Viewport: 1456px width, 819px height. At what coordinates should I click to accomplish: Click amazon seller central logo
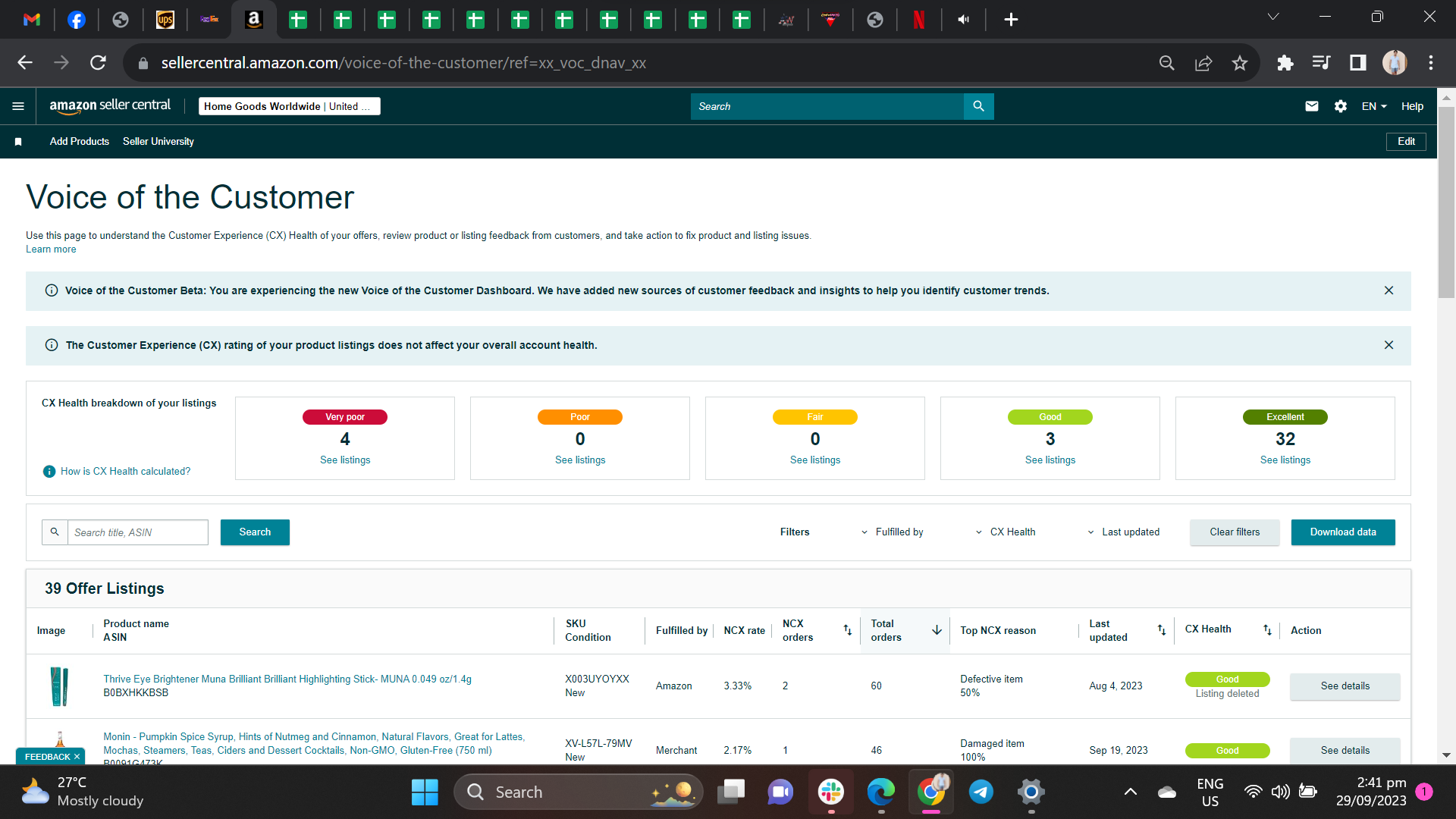110,106
